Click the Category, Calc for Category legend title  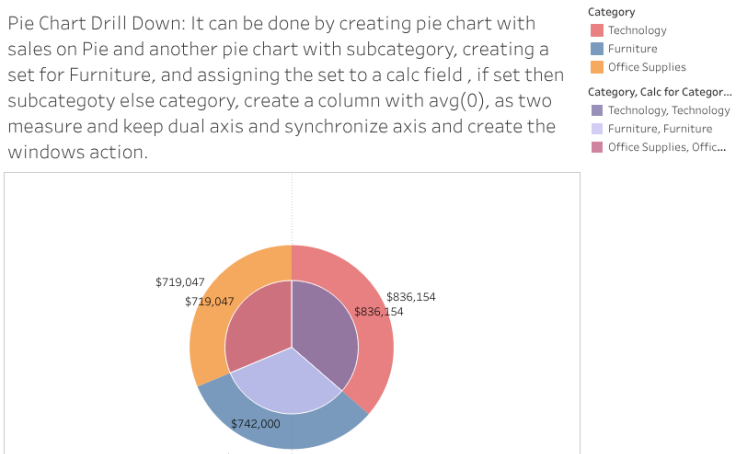[x=660, y=91]
